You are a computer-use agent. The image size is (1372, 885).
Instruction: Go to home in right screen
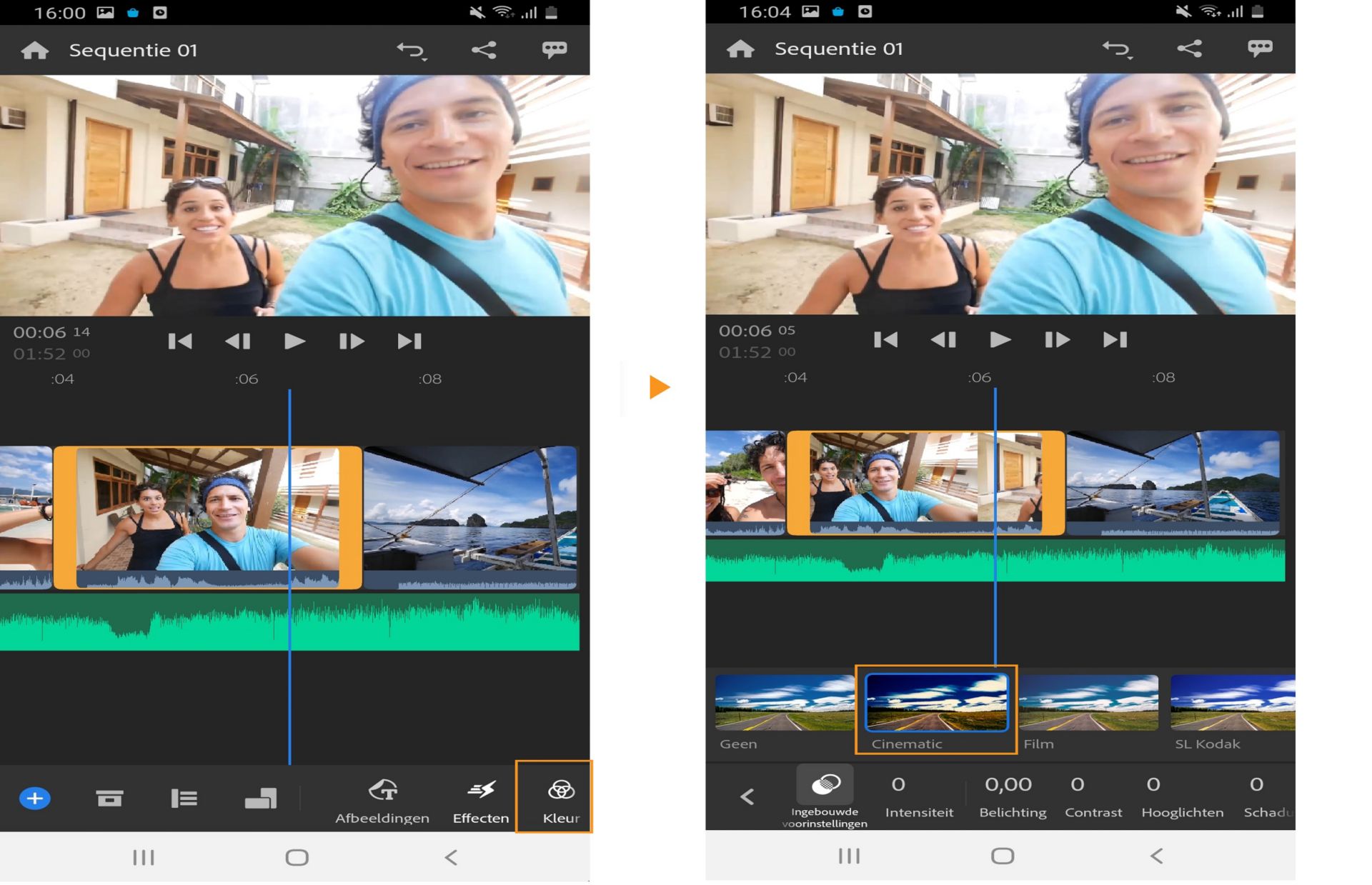click(x=740, y=49)
